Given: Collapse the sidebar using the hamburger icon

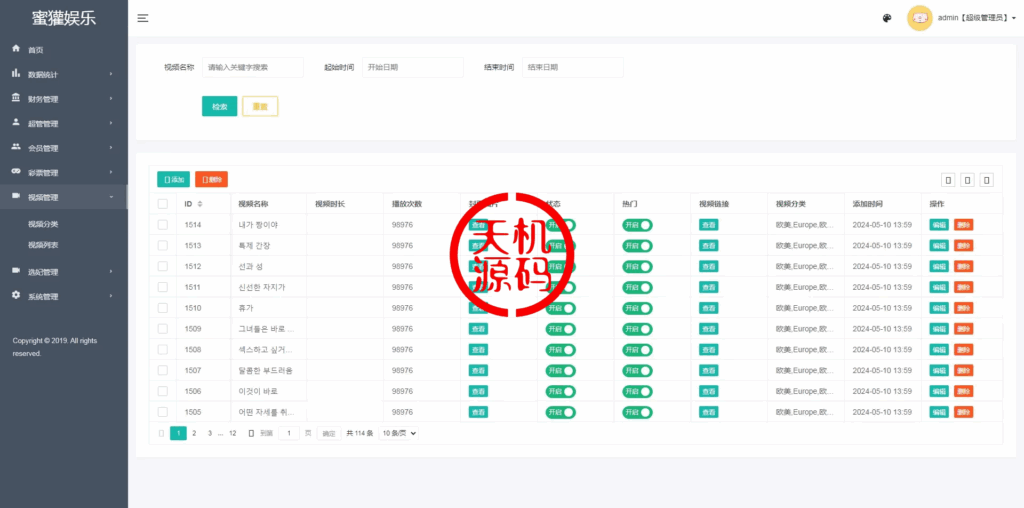Looking at the screenshot, I should click(x=143, y=18).
